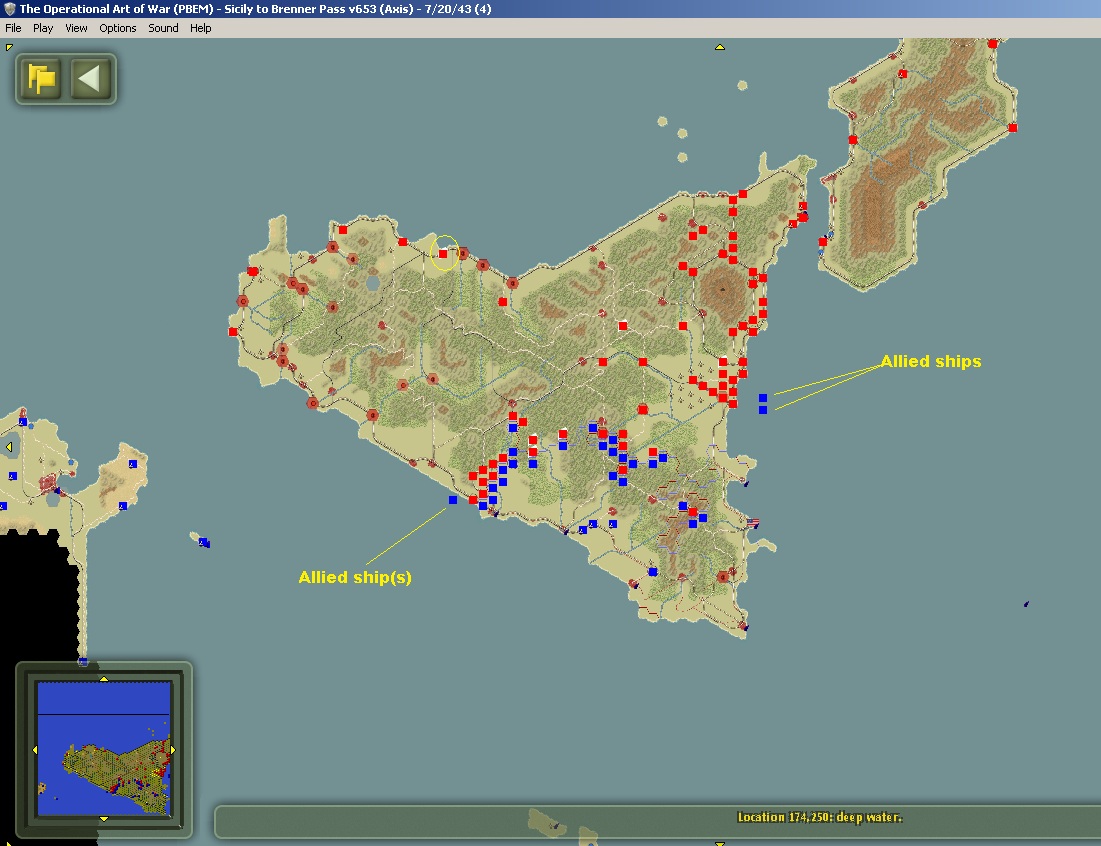
Task: Click the minimap up arrow
Action: (x=104, y=679)
